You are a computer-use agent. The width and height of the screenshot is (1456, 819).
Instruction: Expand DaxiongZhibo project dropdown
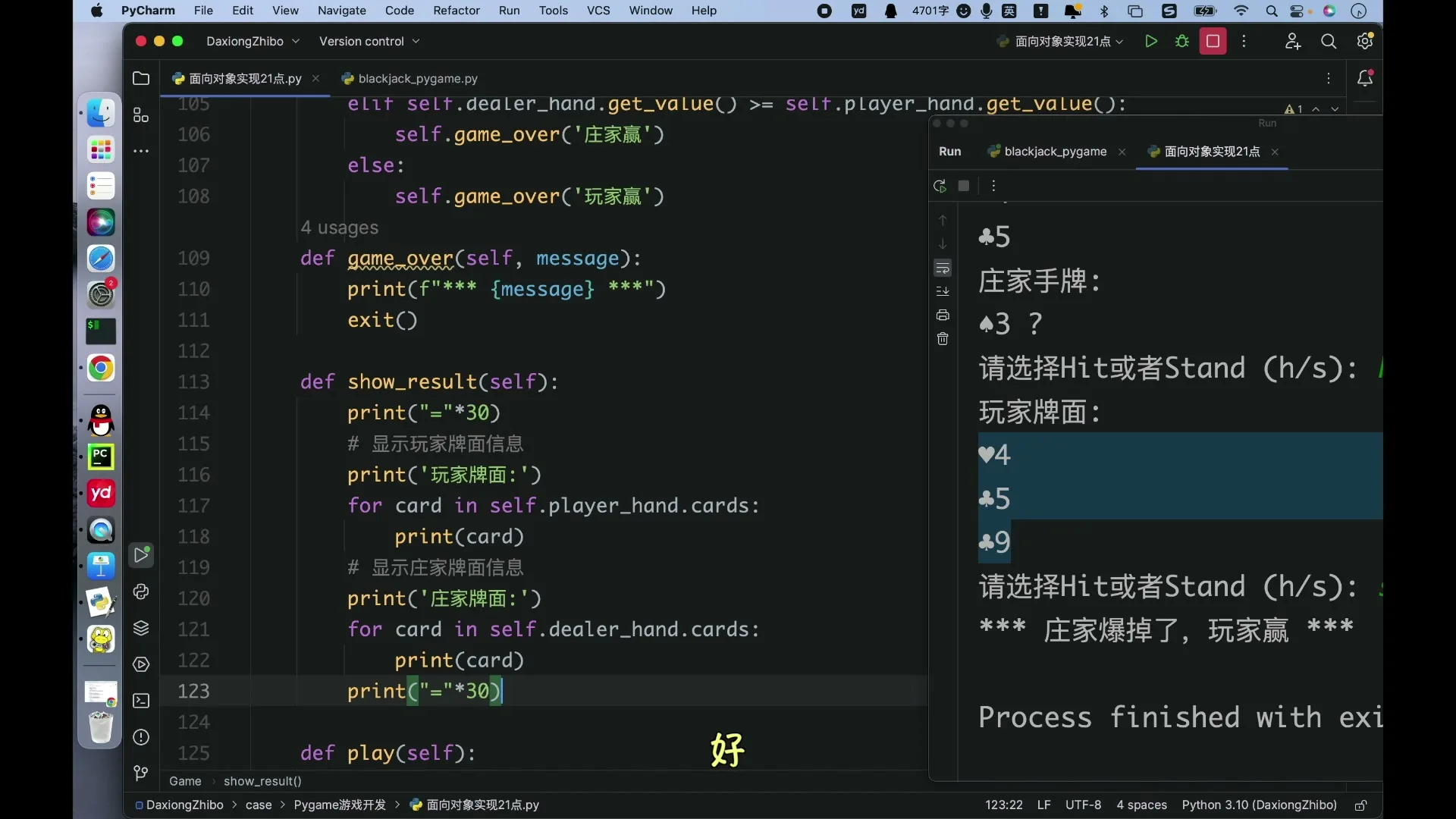(x=253, y=41)
